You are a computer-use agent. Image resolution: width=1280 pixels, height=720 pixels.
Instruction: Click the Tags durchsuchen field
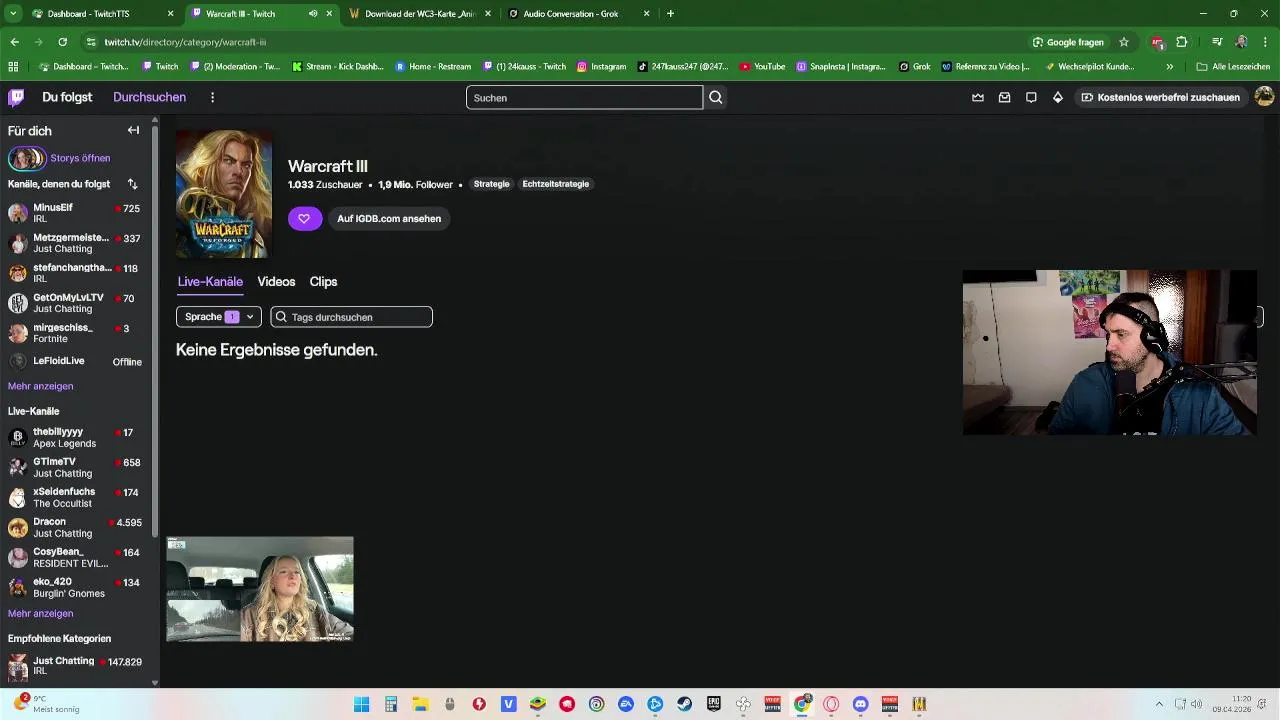351,317
